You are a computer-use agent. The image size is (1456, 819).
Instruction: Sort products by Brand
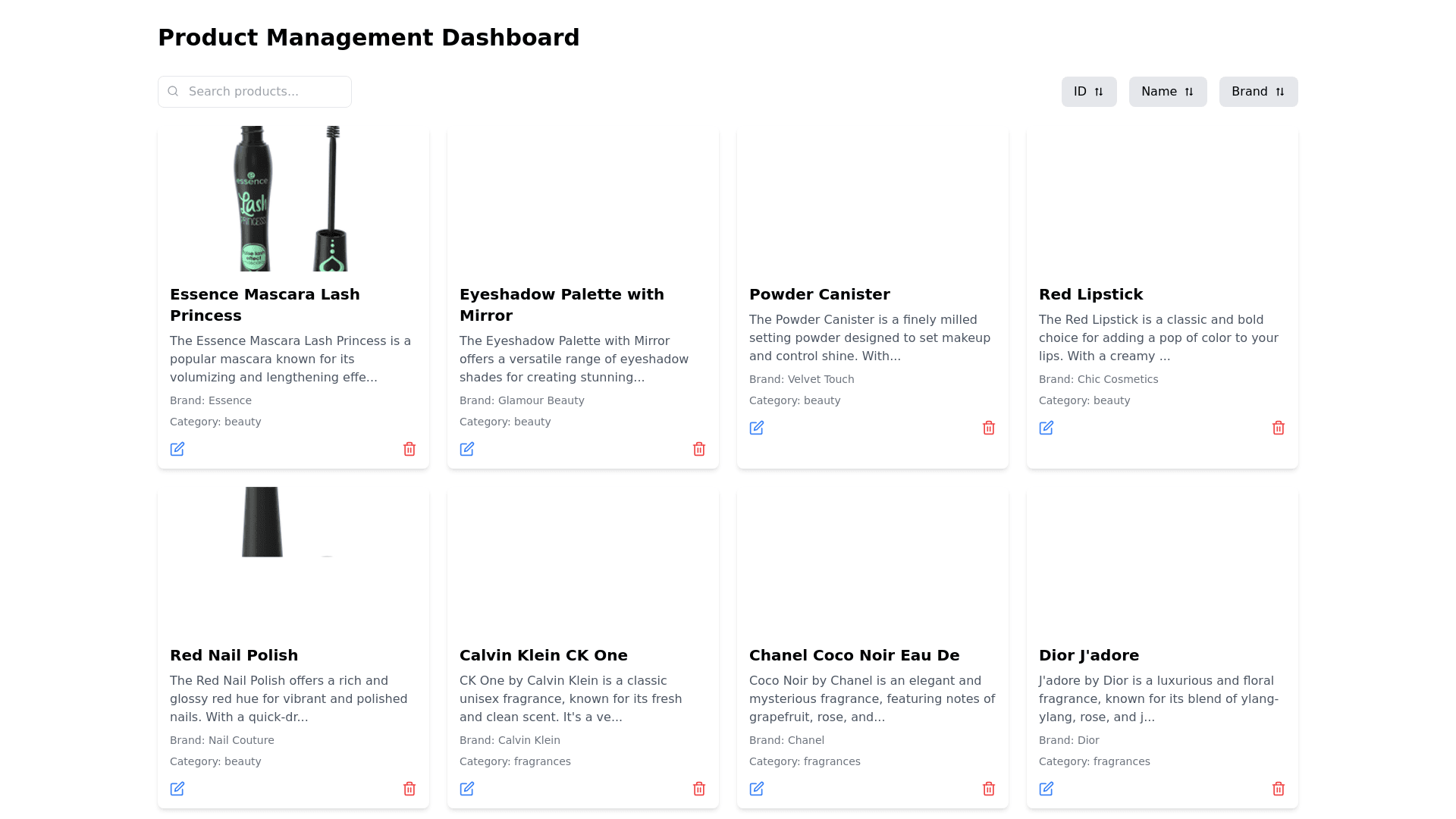point(1258,92)
